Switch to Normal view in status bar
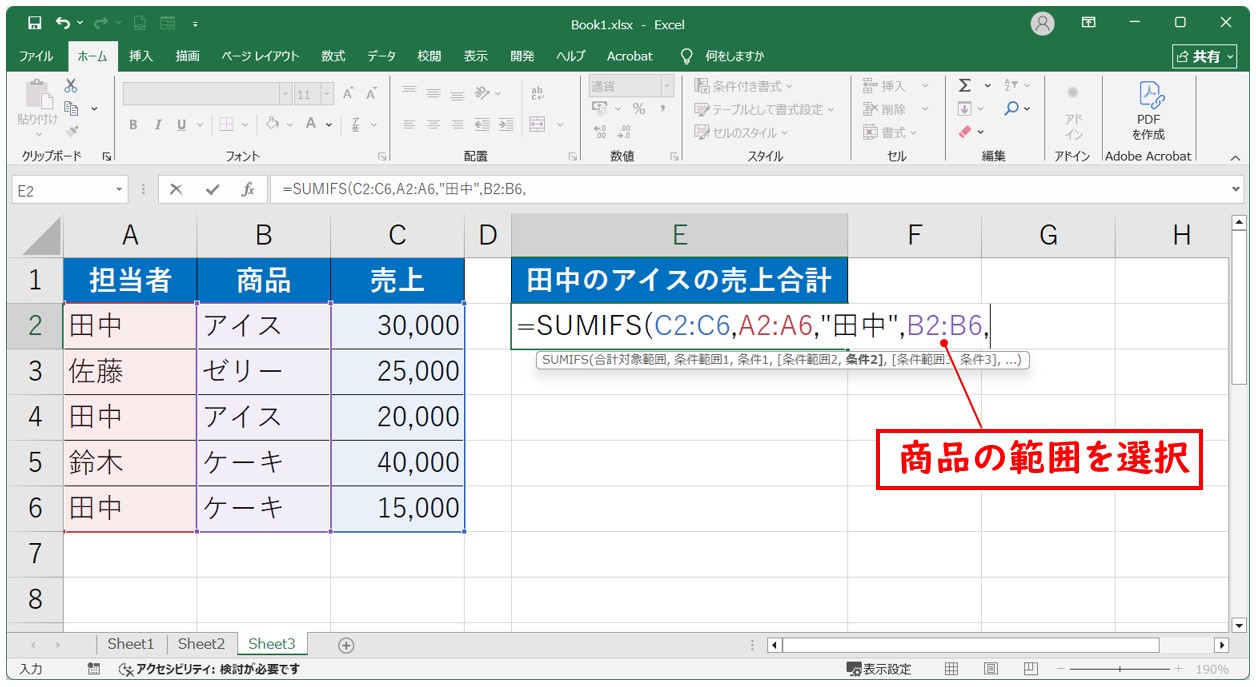The height and width of the screenshot is (687, 1256). 952,669
